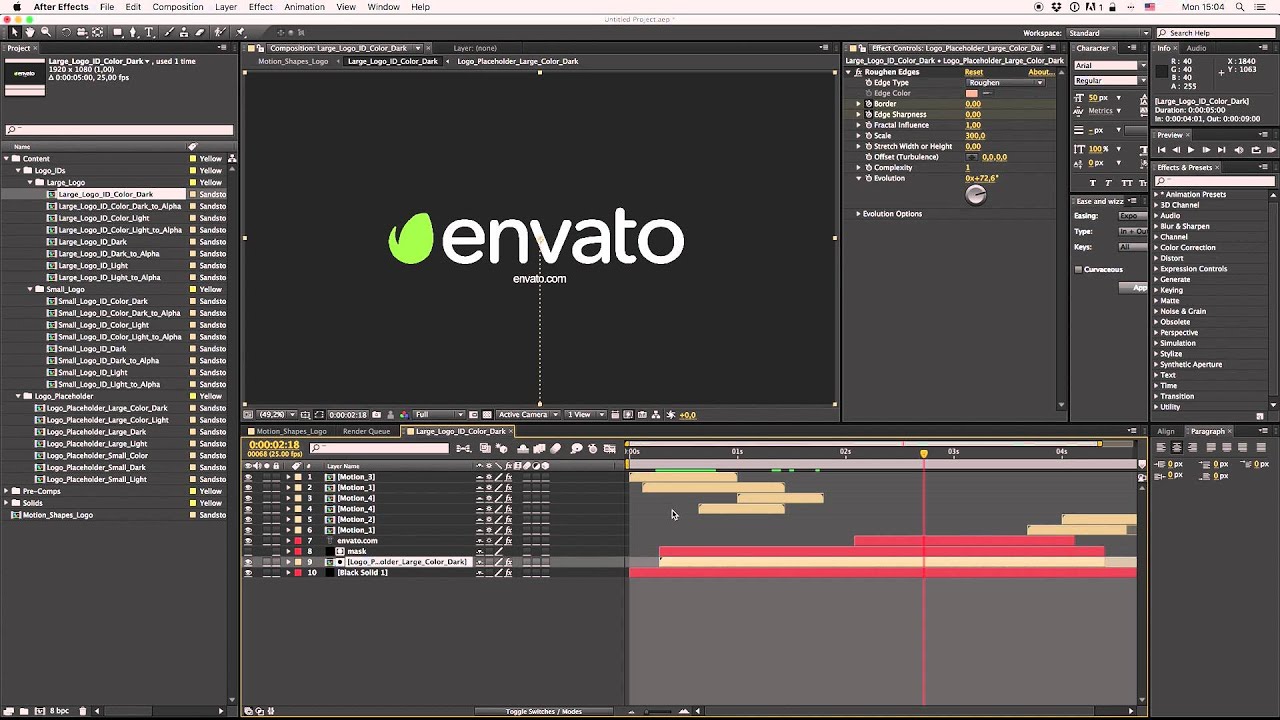
Task: Switch to the Render Queue tab
Action: point(366,432)
